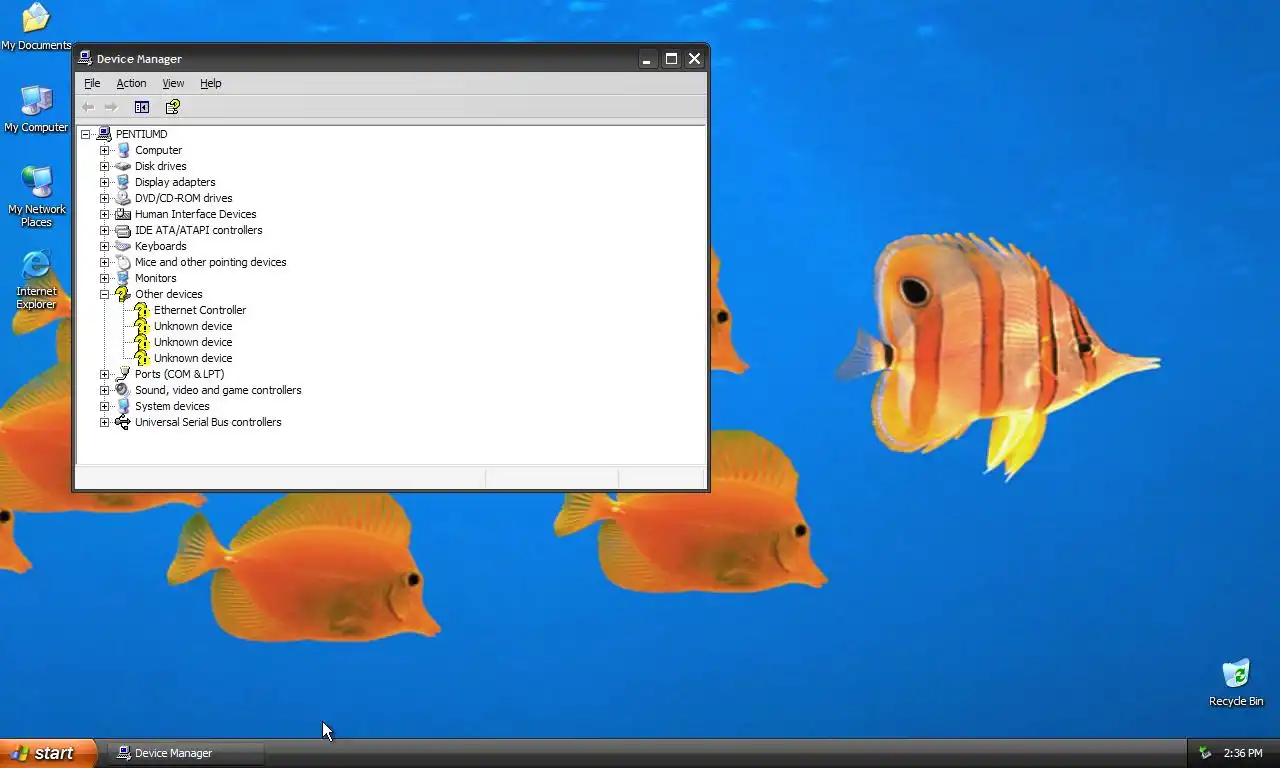Viewport: 1280px width, 768px height.
Task: Click the Back arrow toolbar icon
Action: pos(88,107)
